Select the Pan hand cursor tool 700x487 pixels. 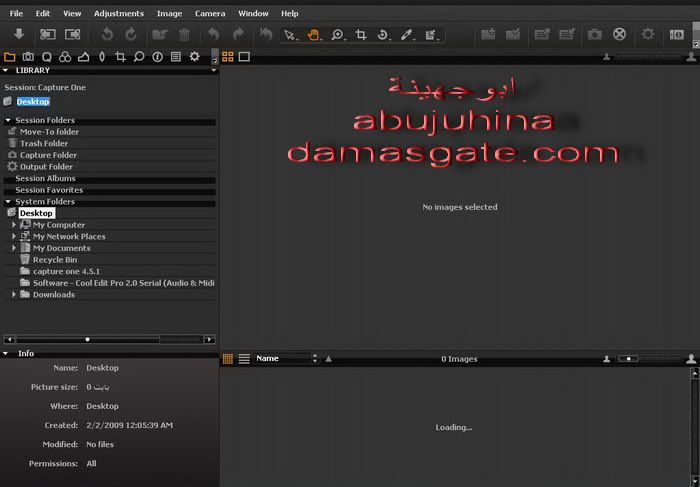tap(313, 35)
